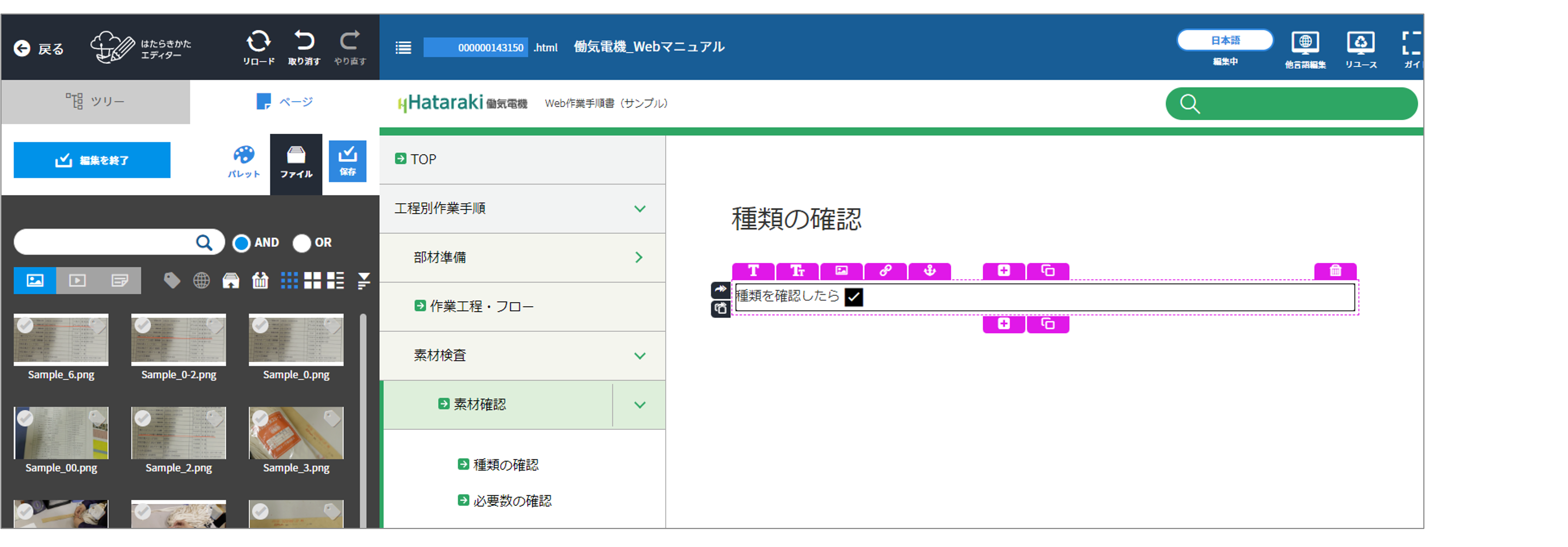Click the magenta anchor icon

coord(929,271)
